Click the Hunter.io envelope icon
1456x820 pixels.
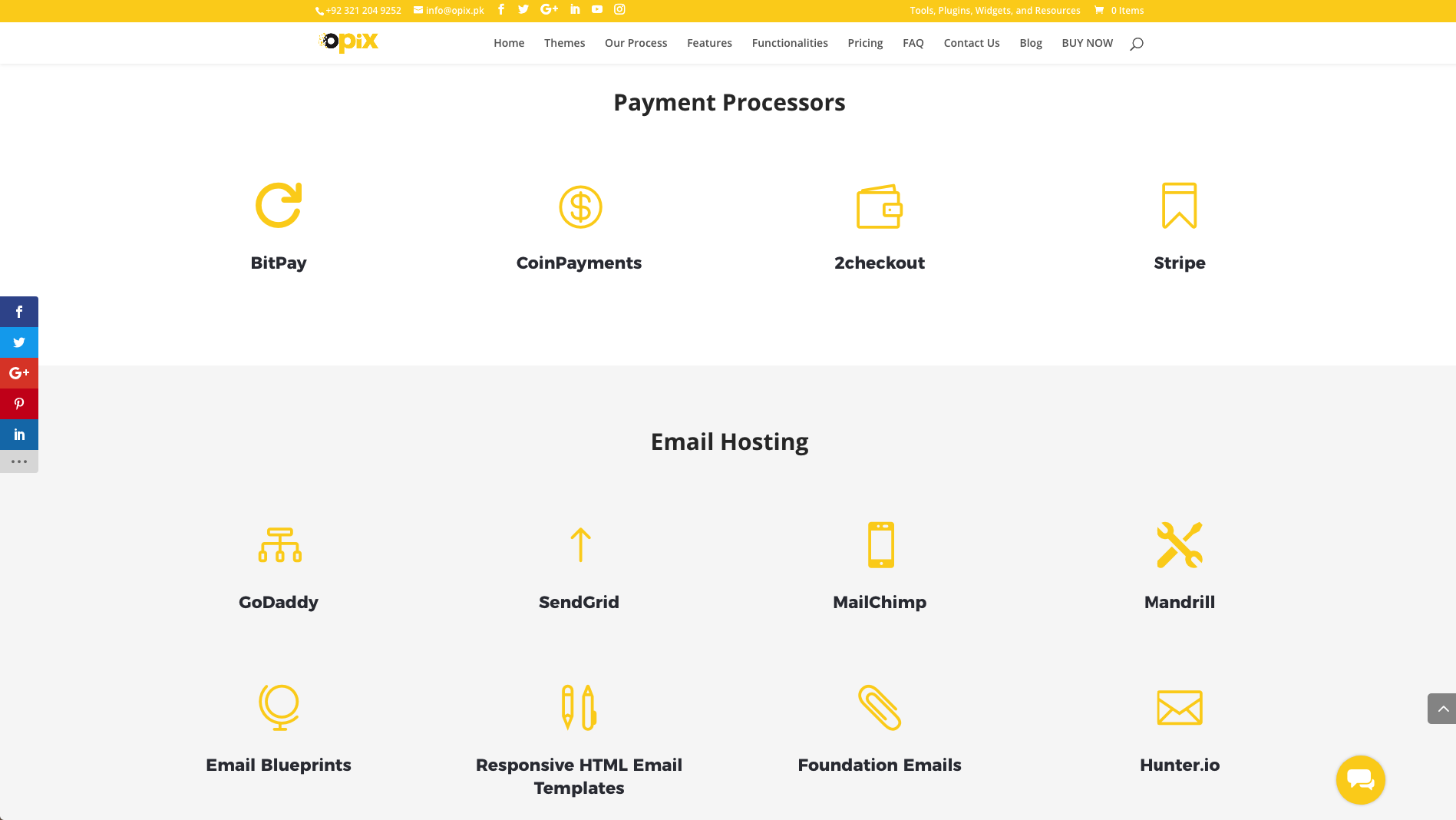(x=1180, y=707)
